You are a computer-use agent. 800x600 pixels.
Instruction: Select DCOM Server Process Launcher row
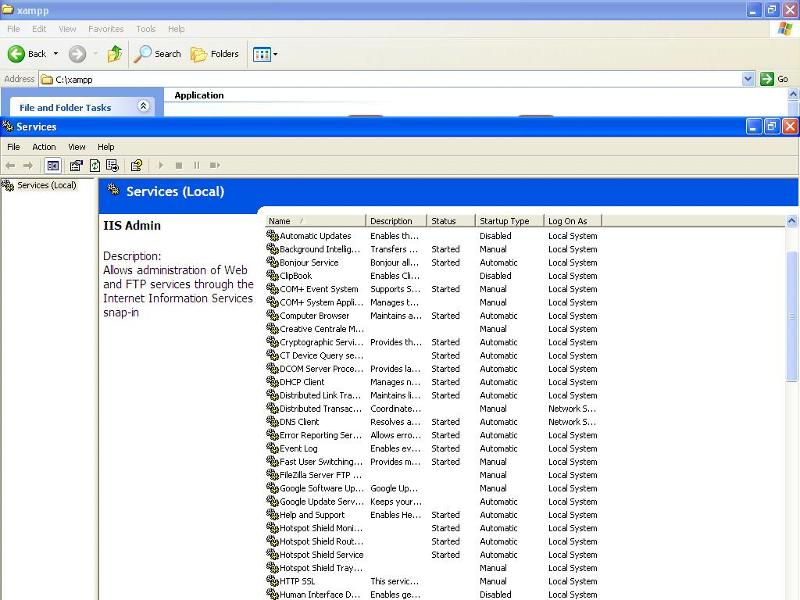[x=434, y=368]
